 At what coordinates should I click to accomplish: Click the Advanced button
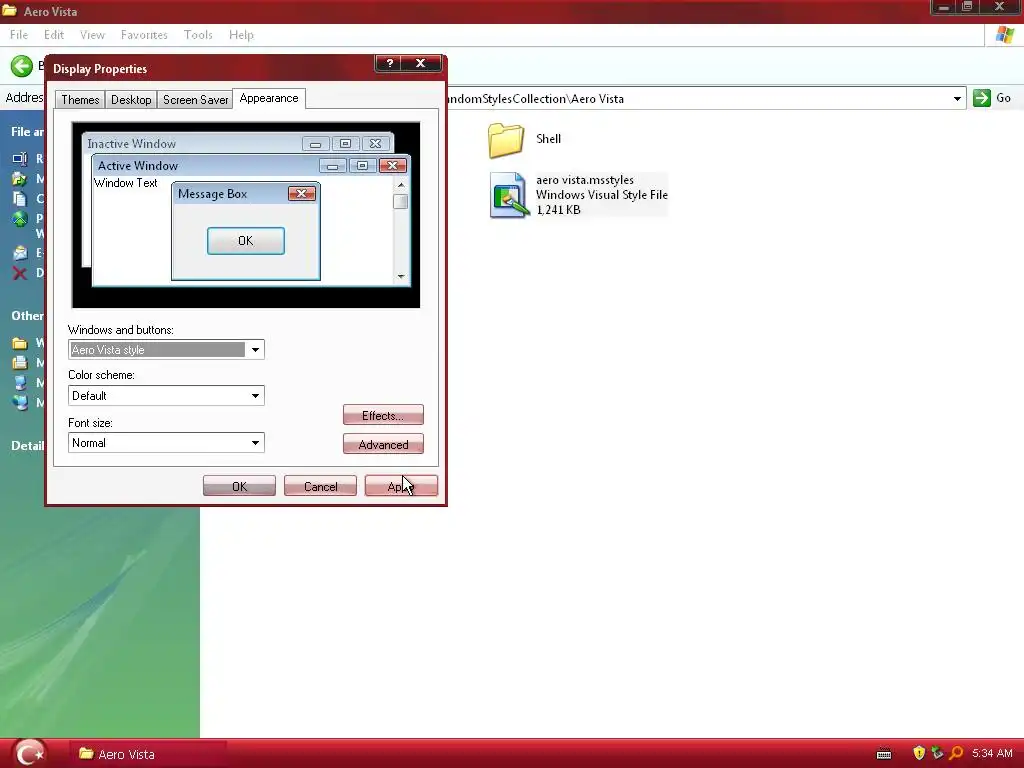pyautogui.click(x=383, y=444)
